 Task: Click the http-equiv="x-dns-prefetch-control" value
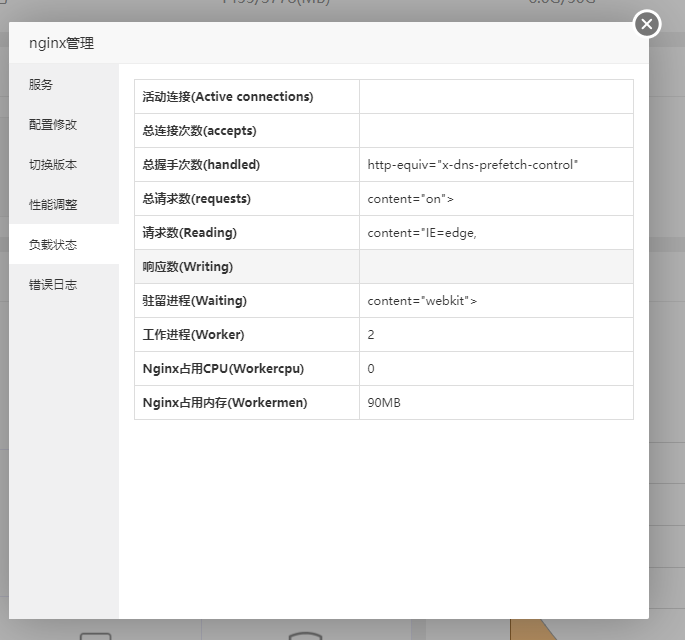coord(473,165)
